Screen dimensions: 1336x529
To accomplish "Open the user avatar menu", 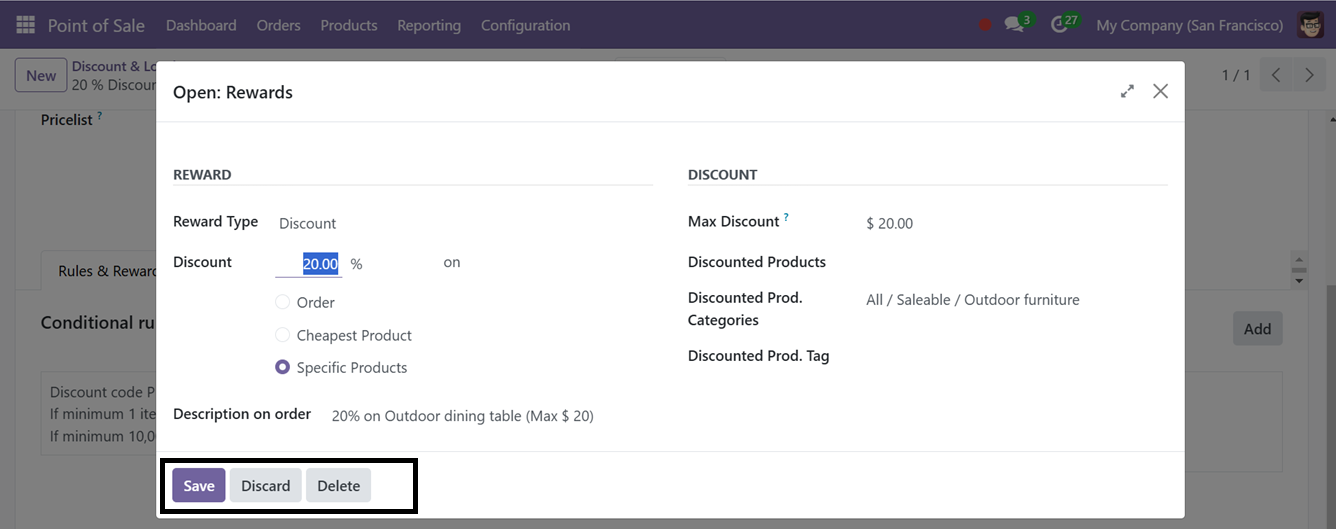I will (x=1311, y=25).
